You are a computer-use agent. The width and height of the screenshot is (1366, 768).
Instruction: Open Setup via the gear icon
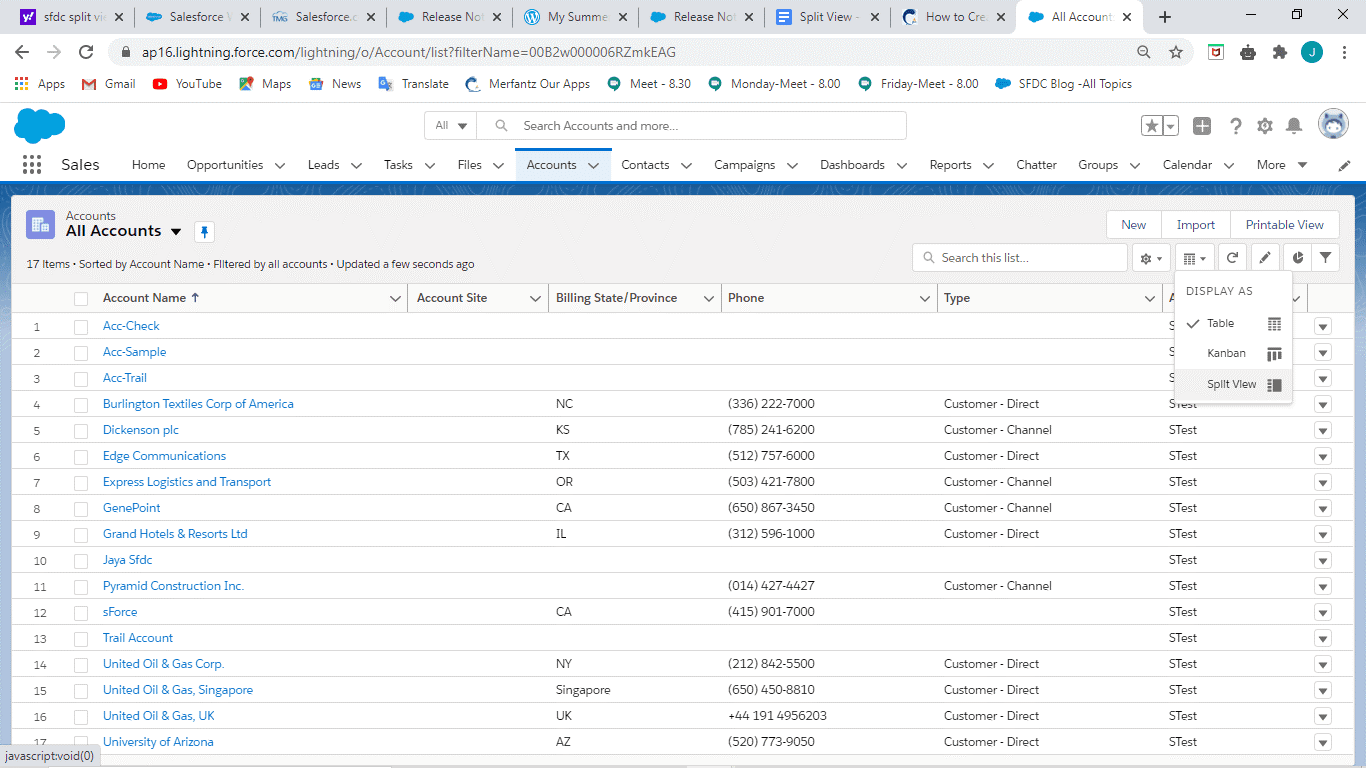click(1264, 126)
